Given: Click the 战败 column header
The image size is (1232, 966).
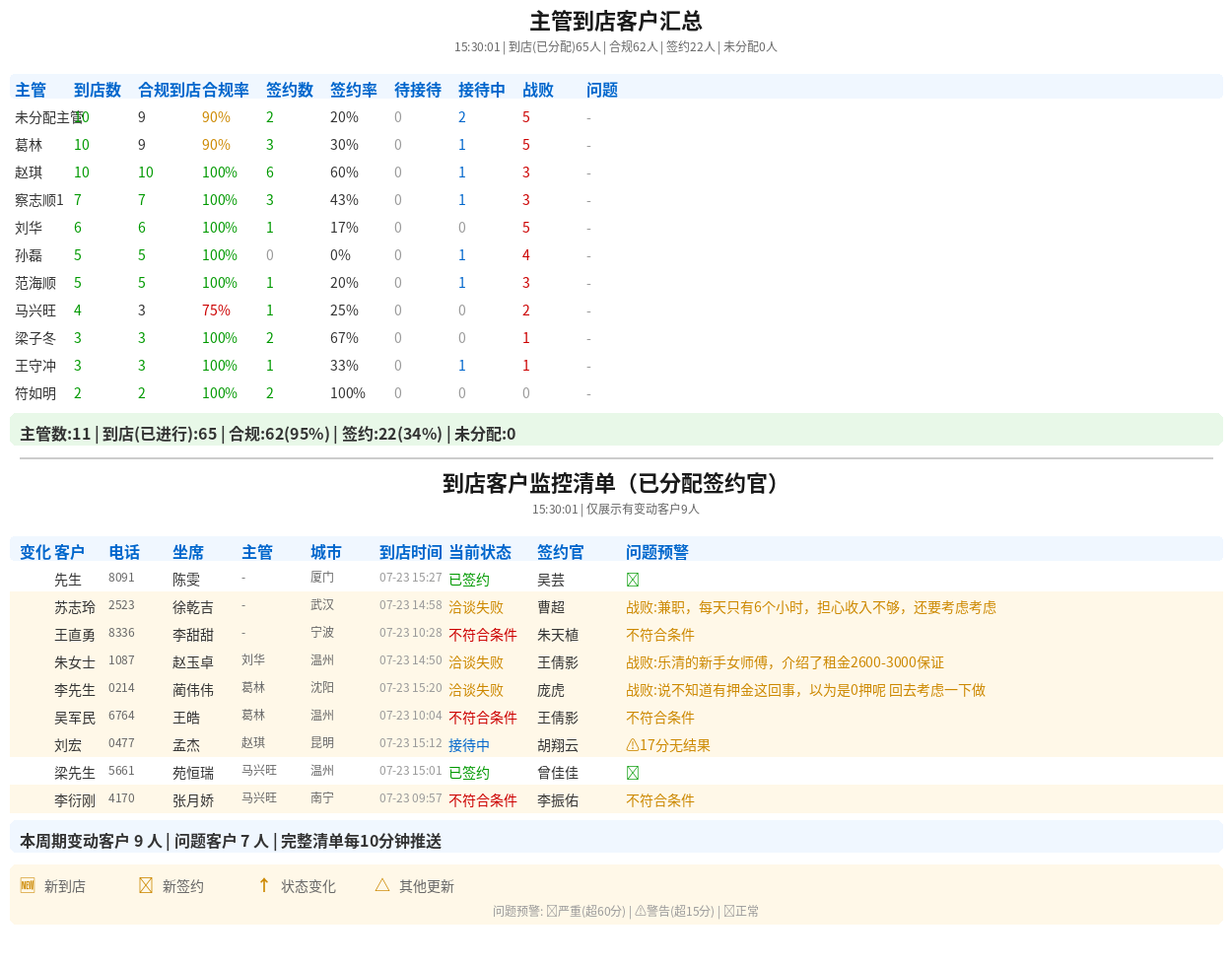Looking at the screenshot, I should click(538, 90).
